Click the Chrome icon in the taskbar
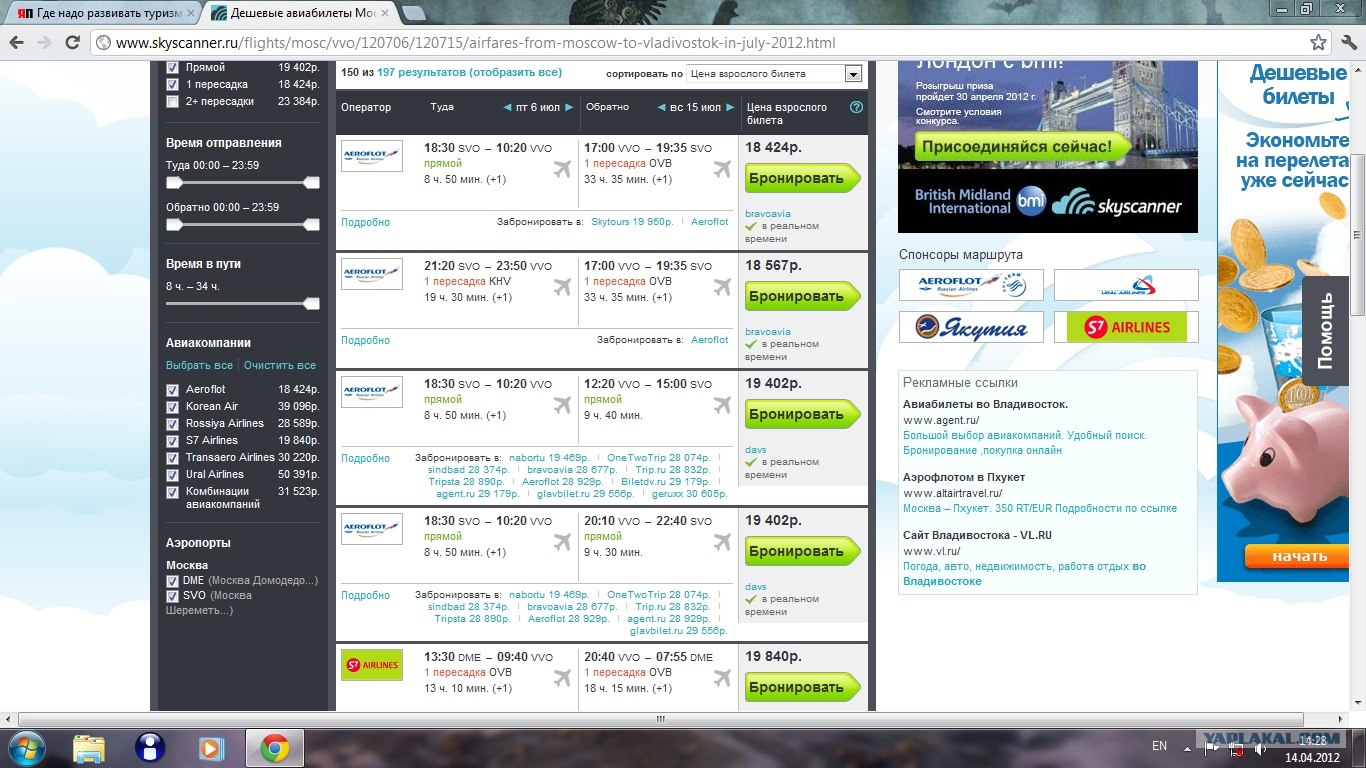1366x768 pixels. [274, 747]
